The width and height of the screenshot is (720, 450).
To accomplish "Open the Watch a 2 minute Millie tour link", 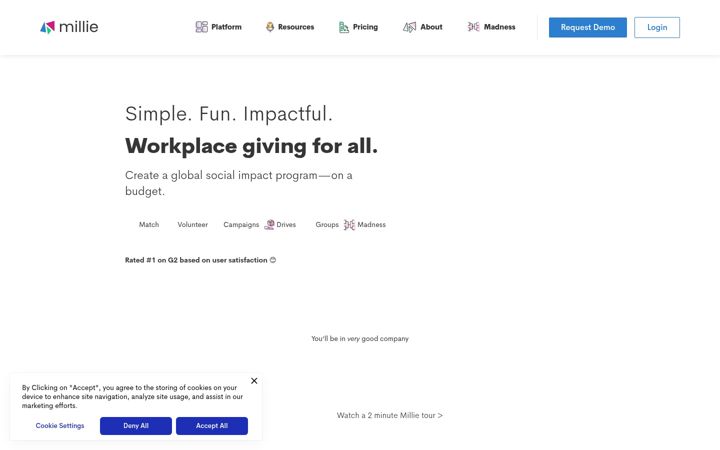I will point(390,415).
